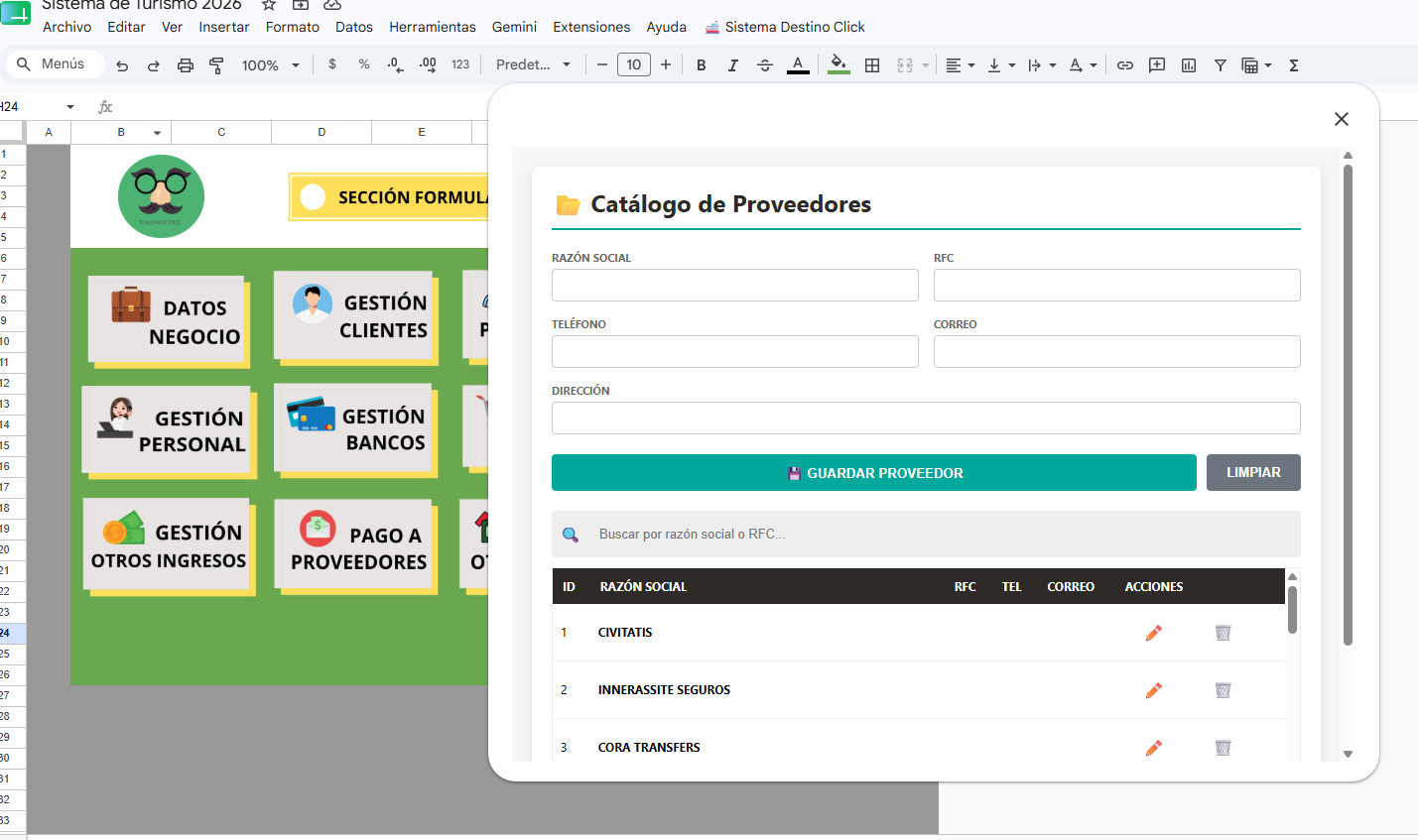This screenshot has width=1418, height=840.
Task: Delete the CIVITATIS supplier
Action: click(x=1224, y=633)
